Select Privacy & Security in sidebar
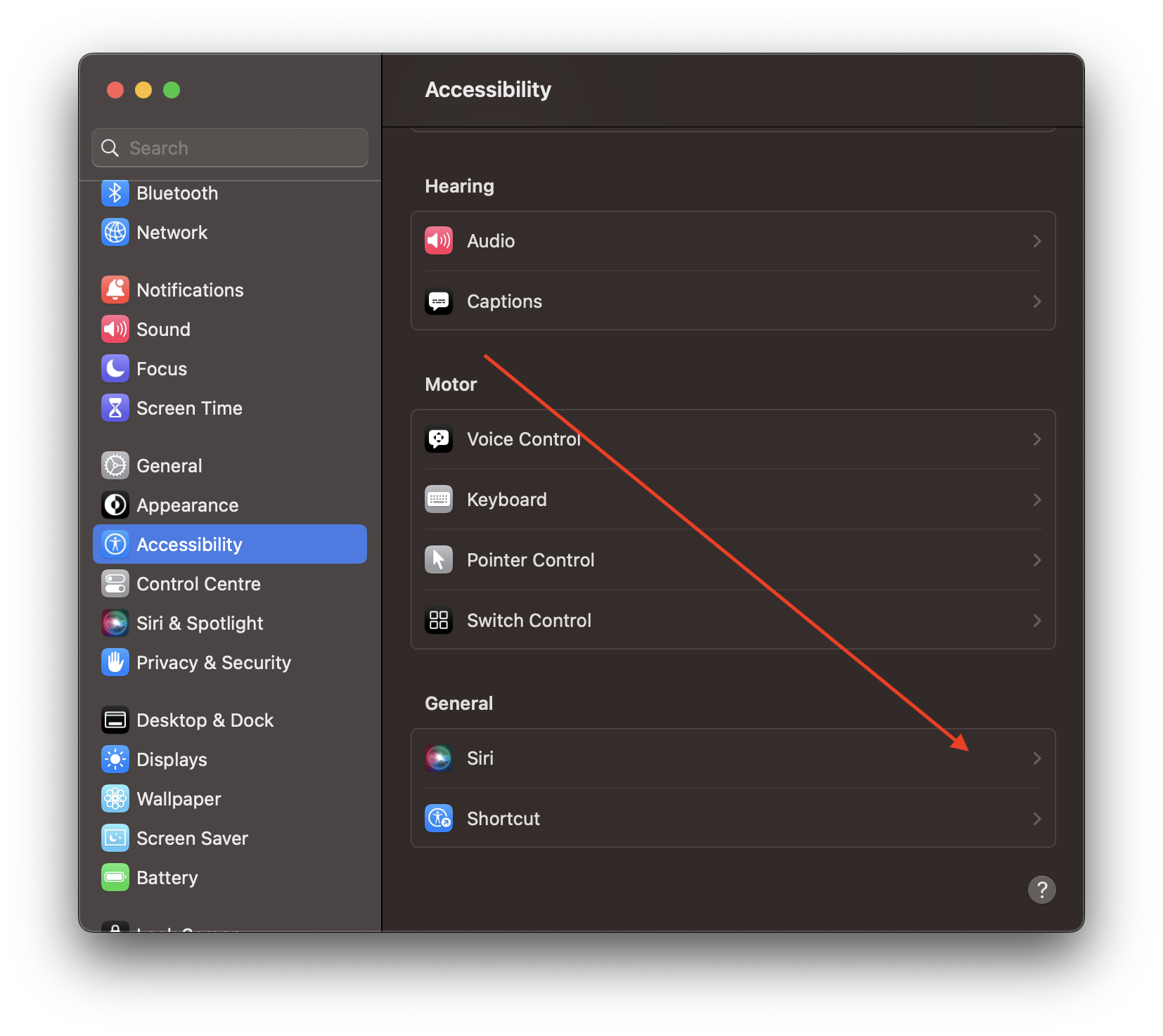The image size is (1163, 1036). (x=213, y=662)
